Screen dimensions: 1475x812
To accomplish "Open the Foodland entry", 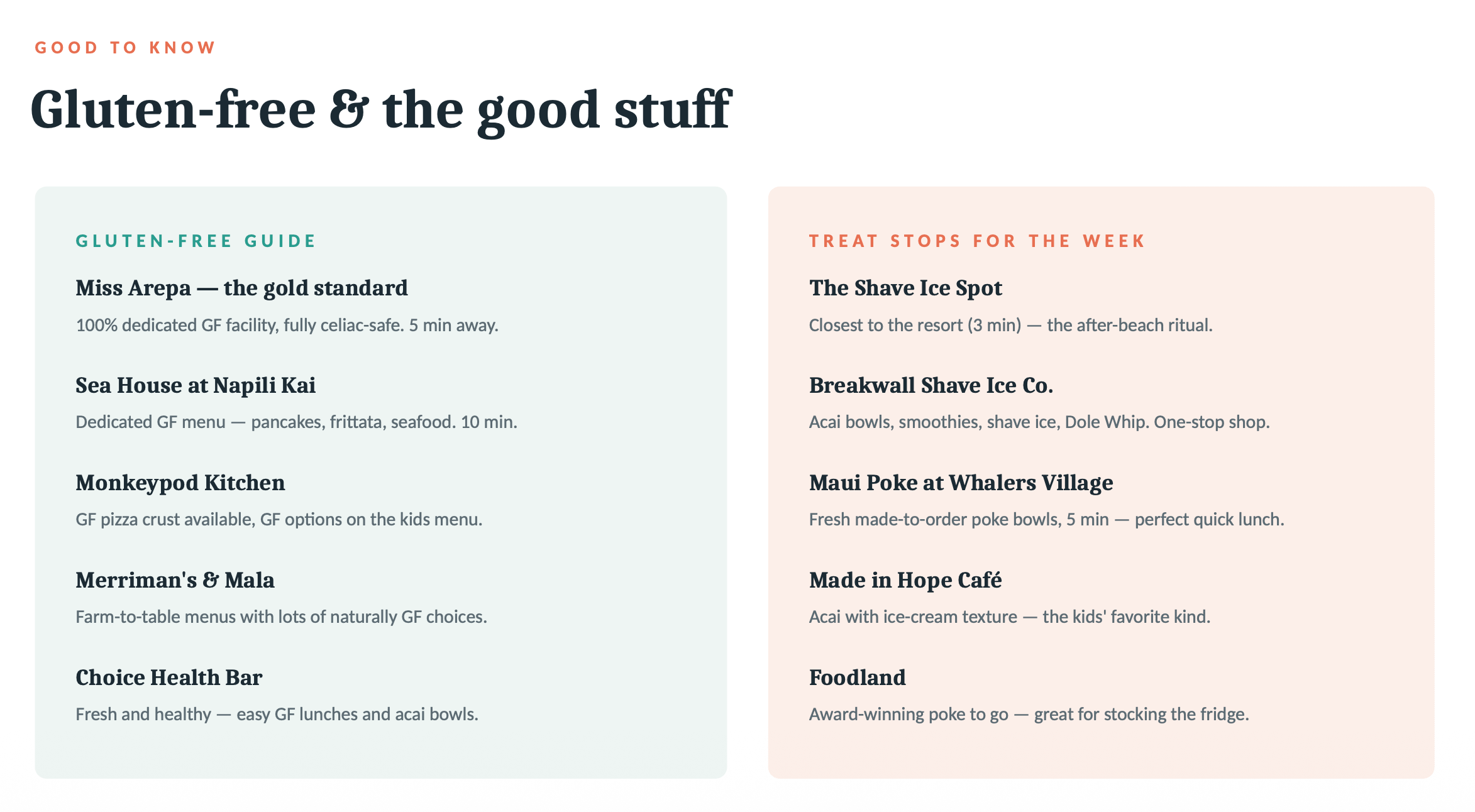I will tap(857, 678).
